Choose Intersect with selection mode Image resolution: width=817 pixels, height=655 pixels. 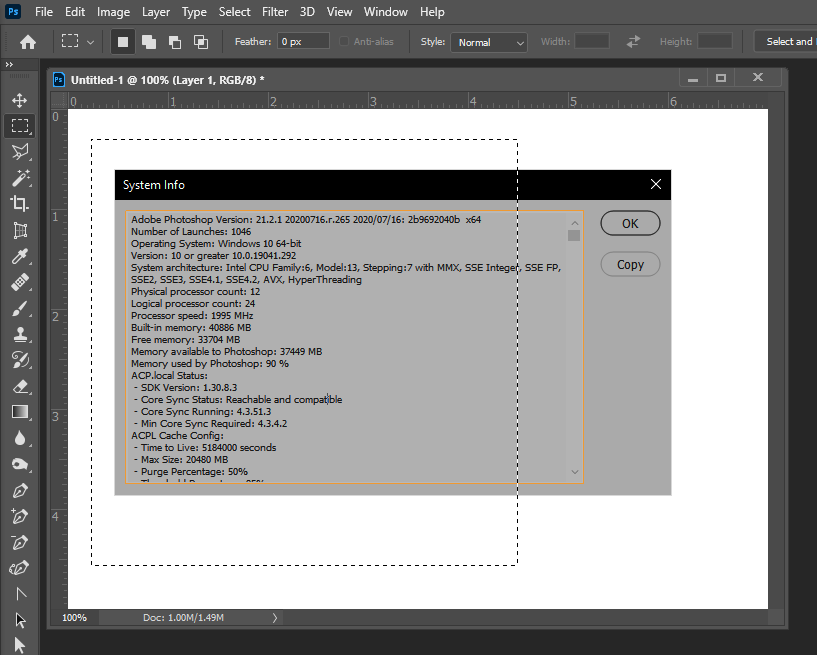coord(201,42)
